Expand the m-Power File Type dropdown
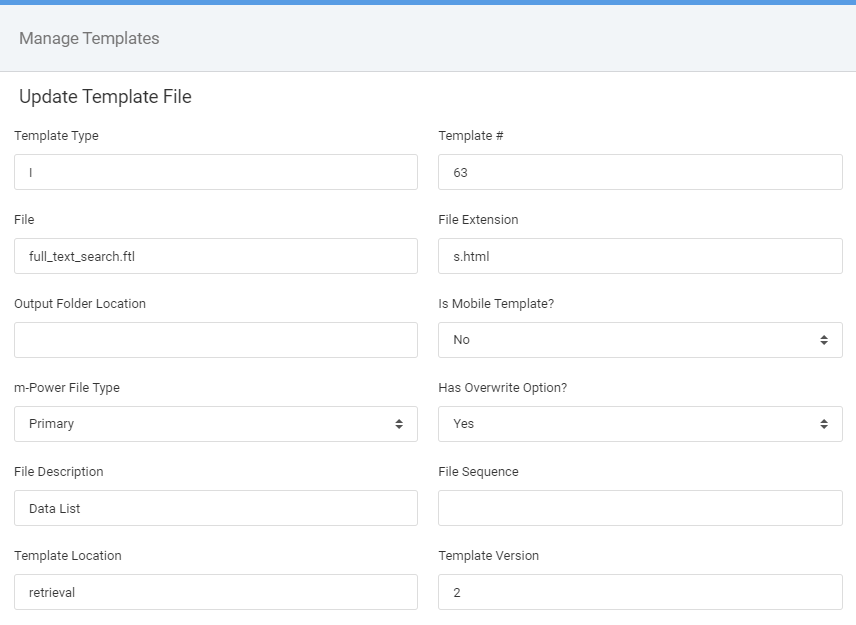The height and width of the screenshot is (625, 856). 216,424
